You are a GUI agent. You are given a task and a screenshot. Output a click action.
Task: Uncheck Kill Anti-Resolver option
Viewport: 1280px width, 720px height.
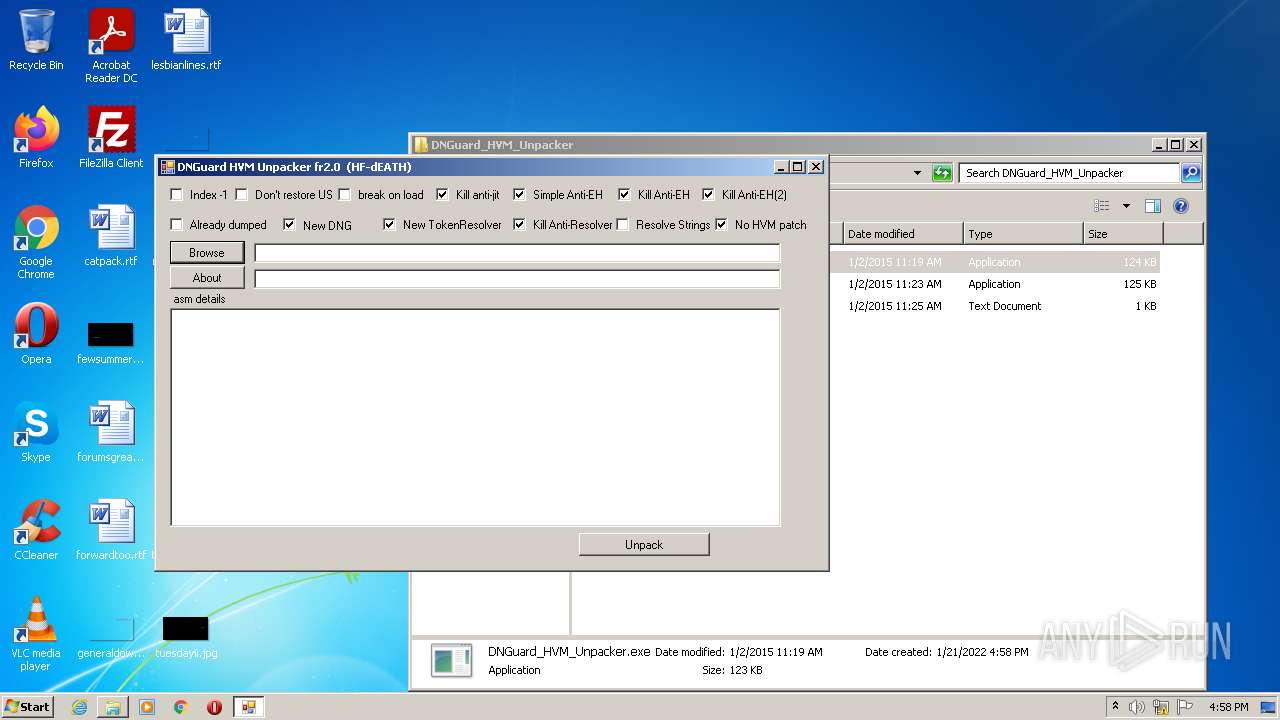tap(519, 225)
